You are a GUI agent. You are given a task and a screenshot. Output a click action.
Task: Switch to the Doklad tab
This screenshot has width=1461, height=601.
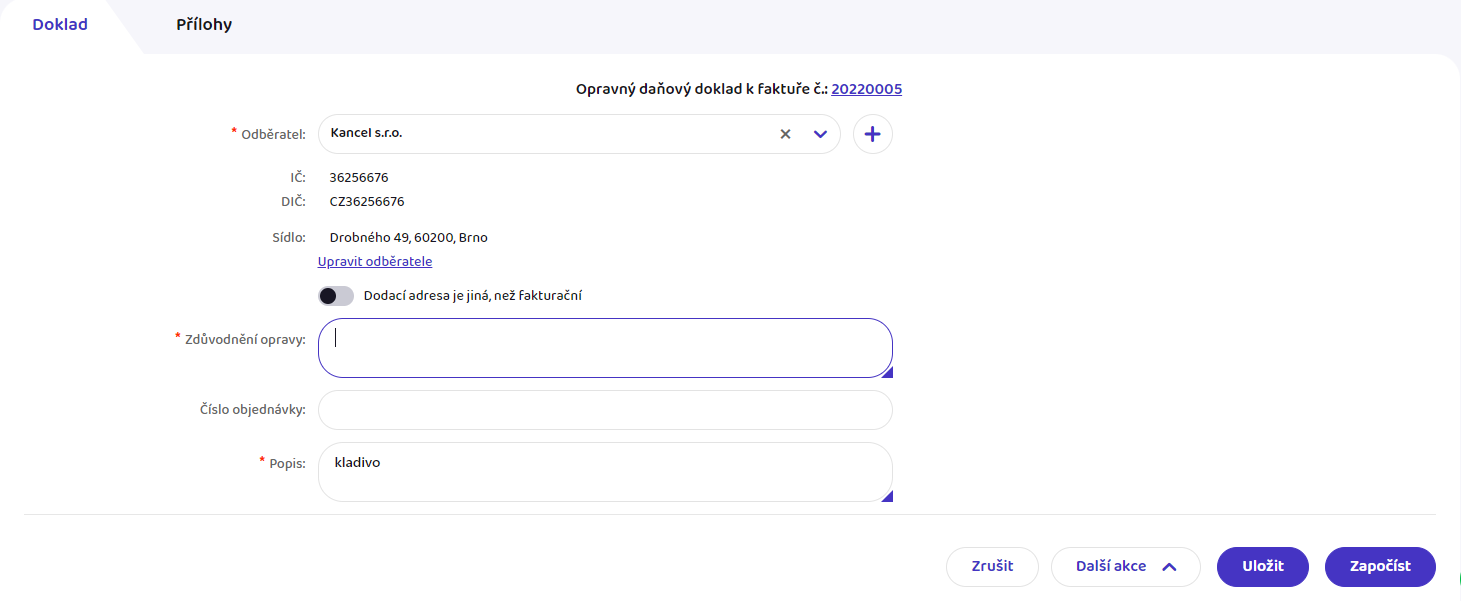click(x=60, y=24)
